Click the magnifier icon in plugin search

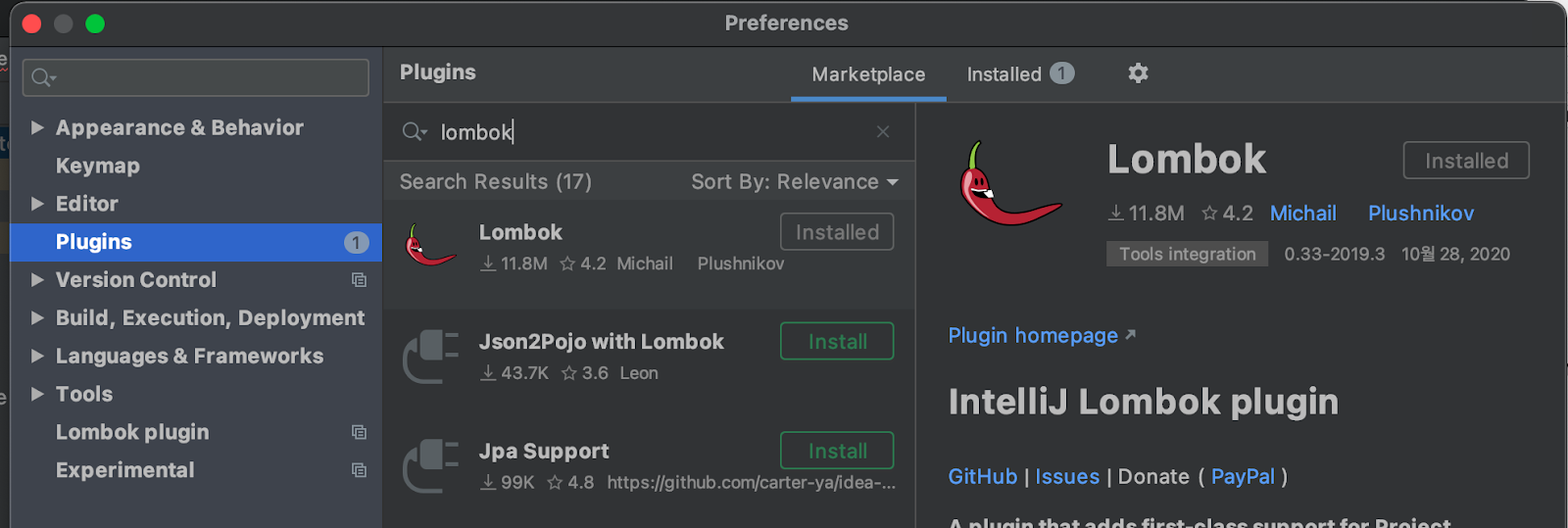point(413,131)
